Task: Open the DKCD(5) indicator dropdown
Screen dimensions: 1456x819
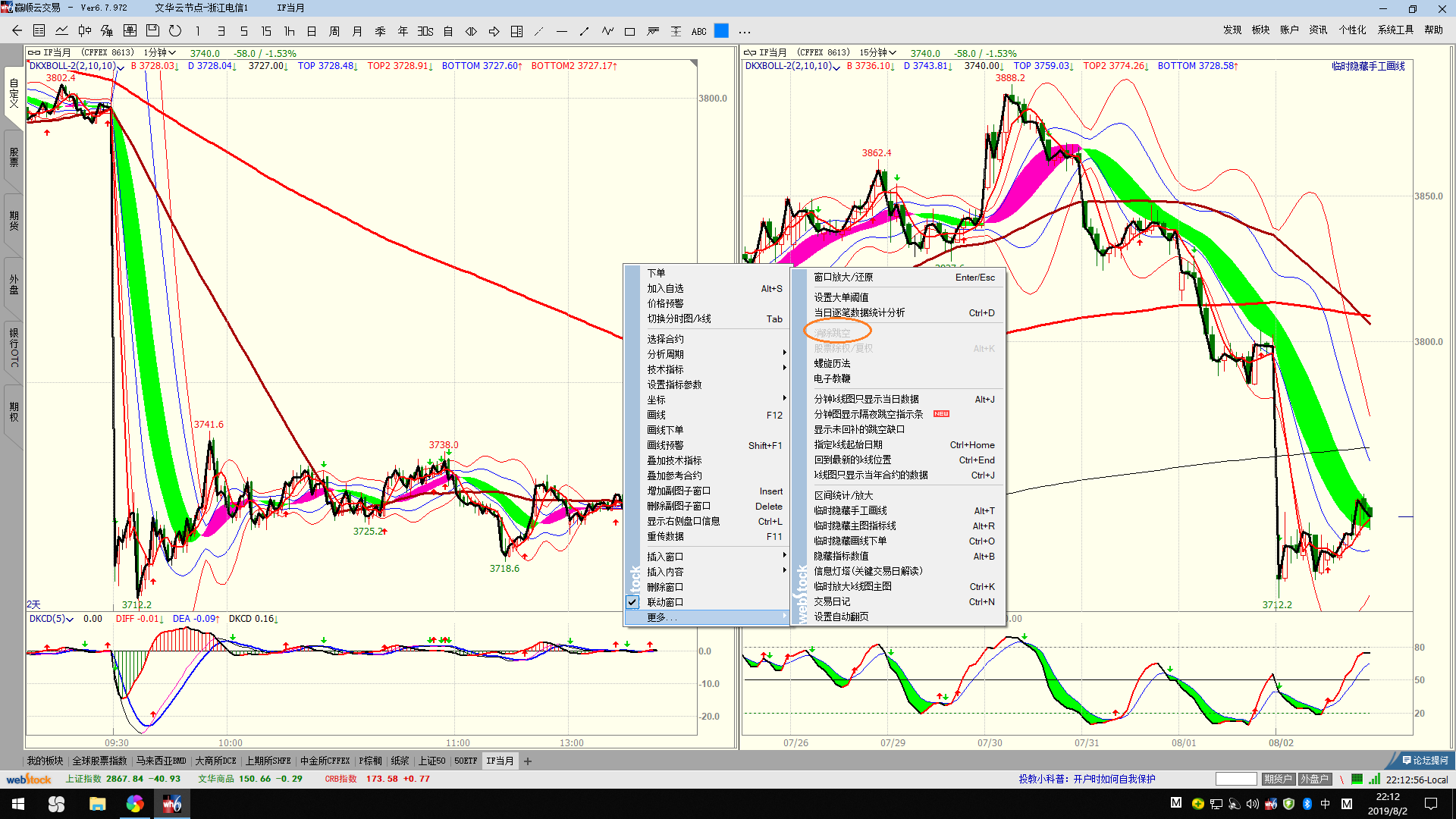Action: pos(52,619)
